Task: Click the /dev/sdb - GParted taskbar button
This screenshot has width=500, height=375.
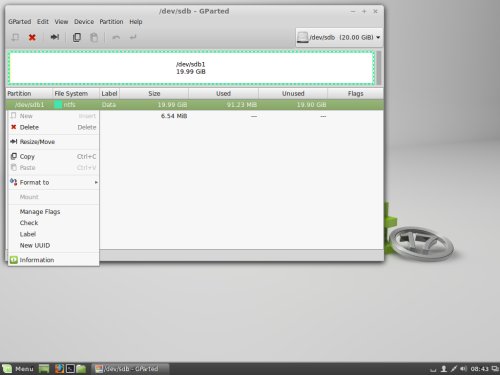Action: coord(130,369)
